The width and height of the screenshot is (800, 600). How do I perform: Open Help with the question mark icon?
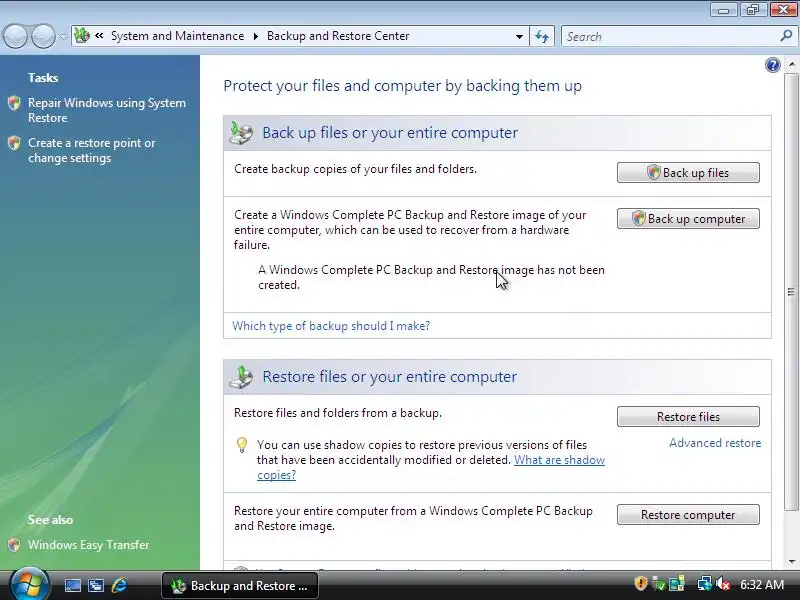[x=772, y=65]
